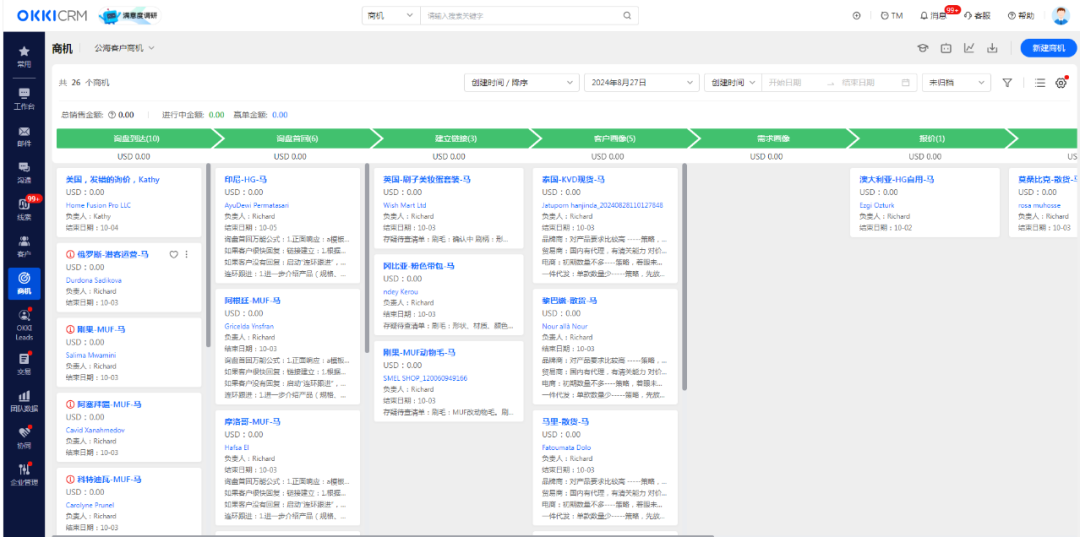
Task: Open customer Griselda Ynsfran
Action: tap(249, 326)
